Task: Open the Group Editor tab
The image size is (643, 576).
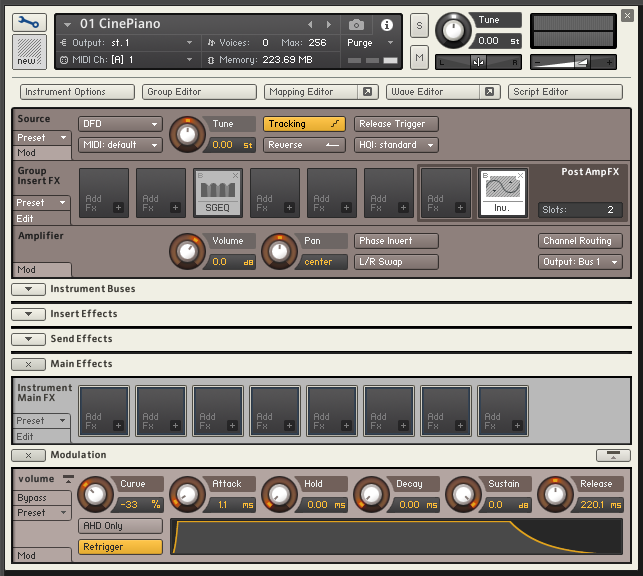Action: 199,92
